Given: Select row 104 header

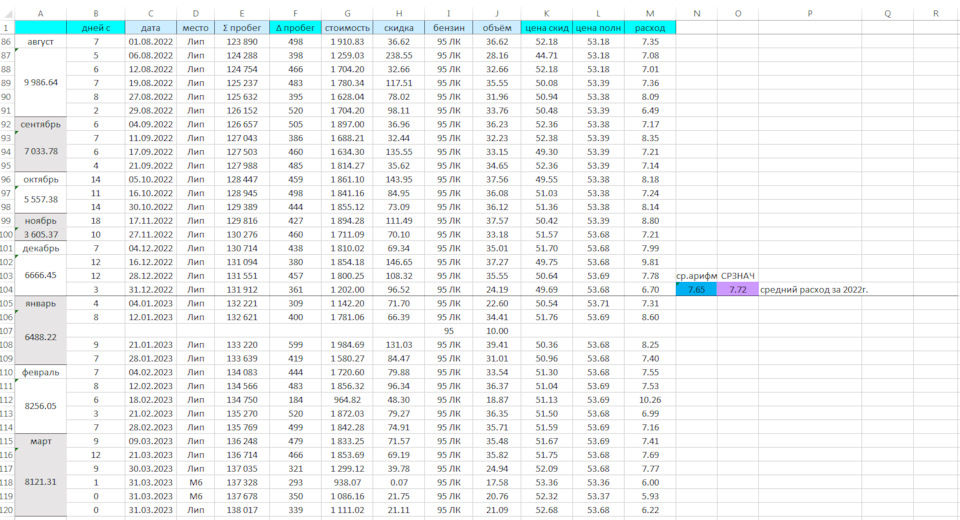Looking at the screenshot, I should click(x=7, y=290).
